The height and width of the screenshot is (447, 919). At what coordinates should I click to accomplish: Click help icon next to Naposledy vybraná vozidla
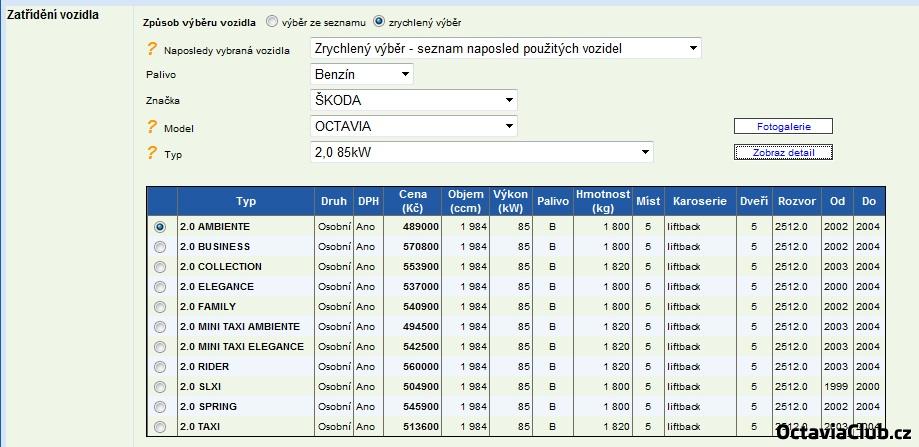pyautogui.click(x=152, y=49)
